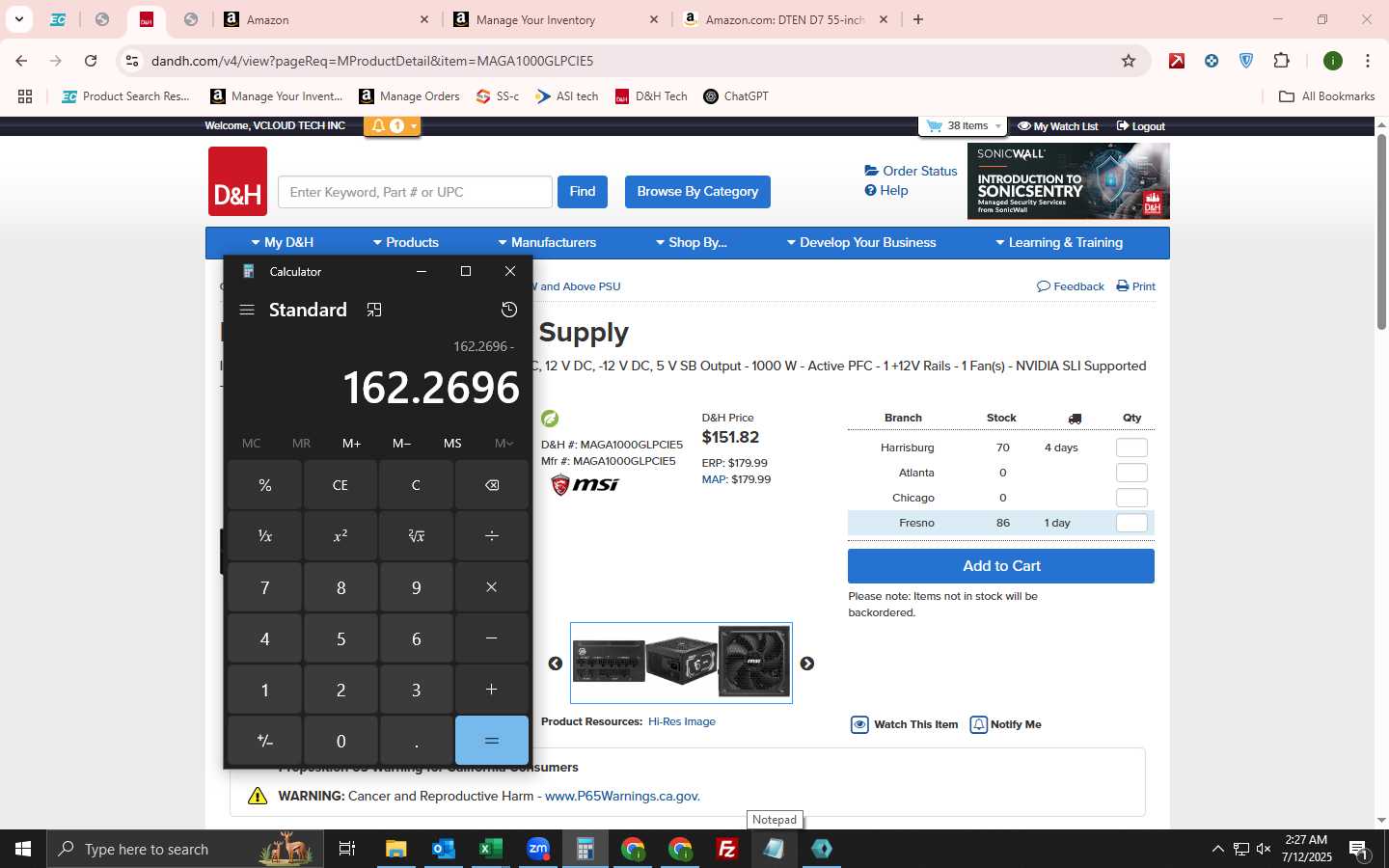Viewport: 1389px width, 868px height.
Task: Bookmark this page with star icon
Action: click(1129, 61)
